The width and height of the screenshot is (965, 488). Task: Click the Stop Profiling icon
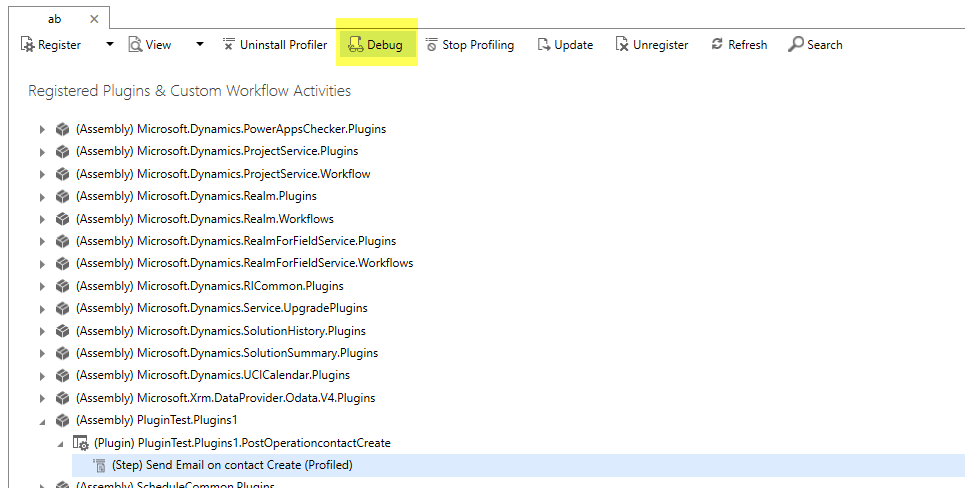(431, 44)
